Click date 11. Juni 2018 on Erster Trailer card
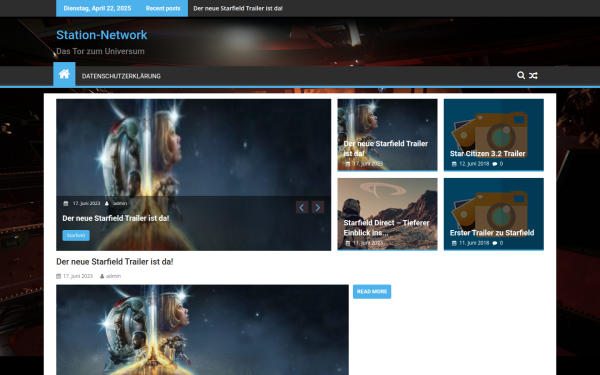The image size is (600, 375). (474, 243)
